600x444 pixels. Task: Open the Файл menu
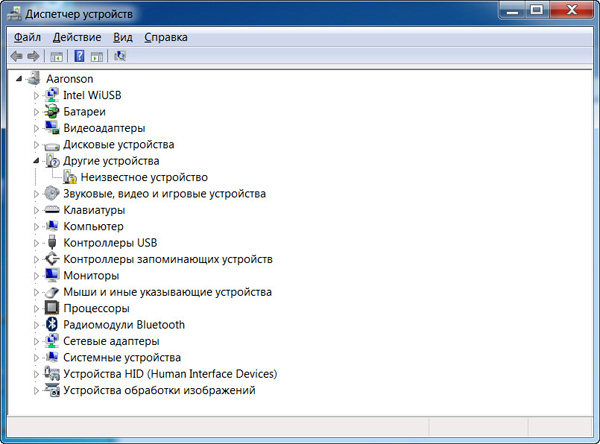27,37
